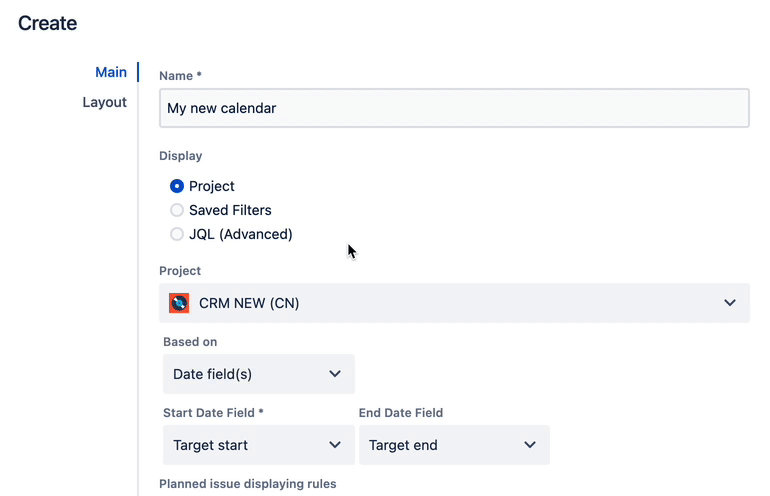Click the CRM NEW project avatar icon
This screenshot has width=770, height=496.
(x=179, y=303)
